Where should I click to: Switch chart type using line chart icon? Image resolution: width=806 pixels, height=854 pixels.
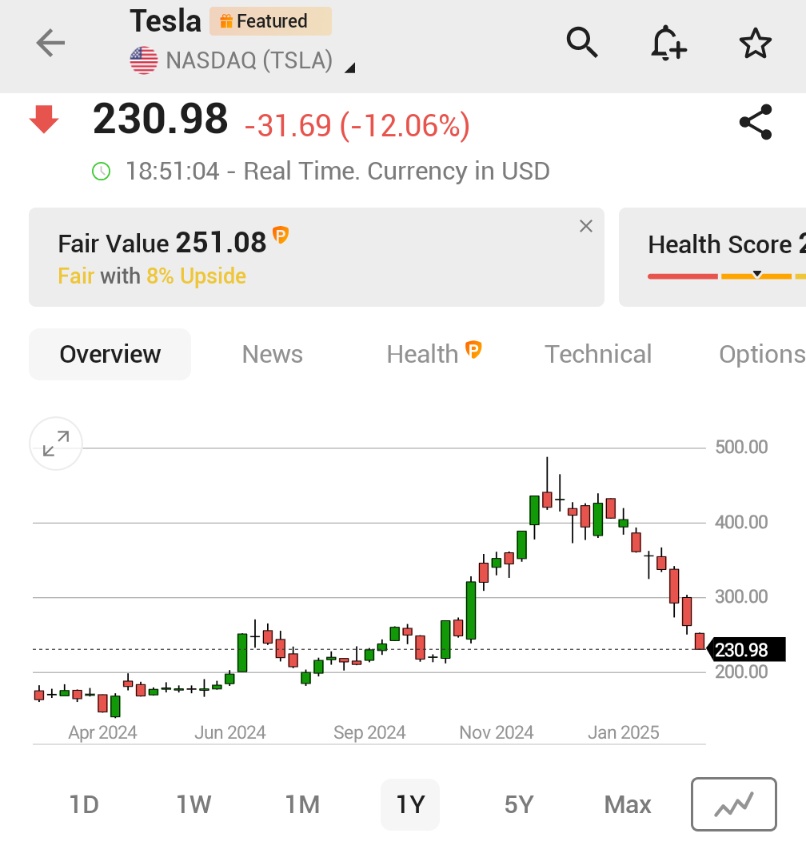click(x=734, y=804)
